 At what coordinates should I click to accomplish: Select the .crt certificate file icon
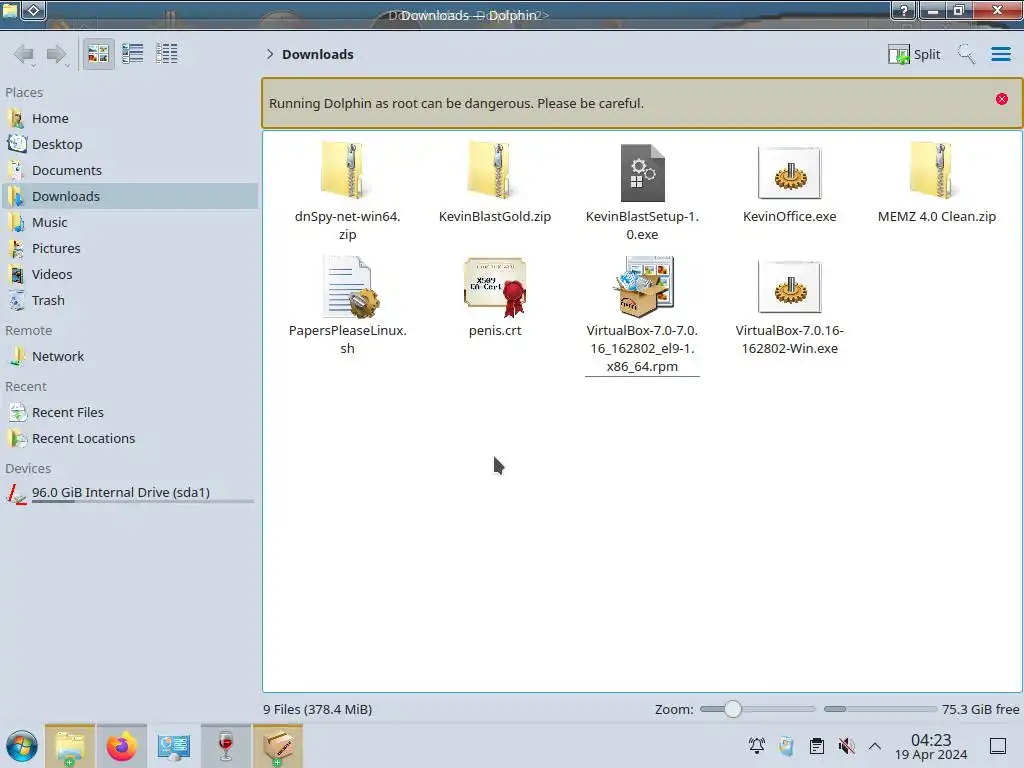(x=495, y=287)
